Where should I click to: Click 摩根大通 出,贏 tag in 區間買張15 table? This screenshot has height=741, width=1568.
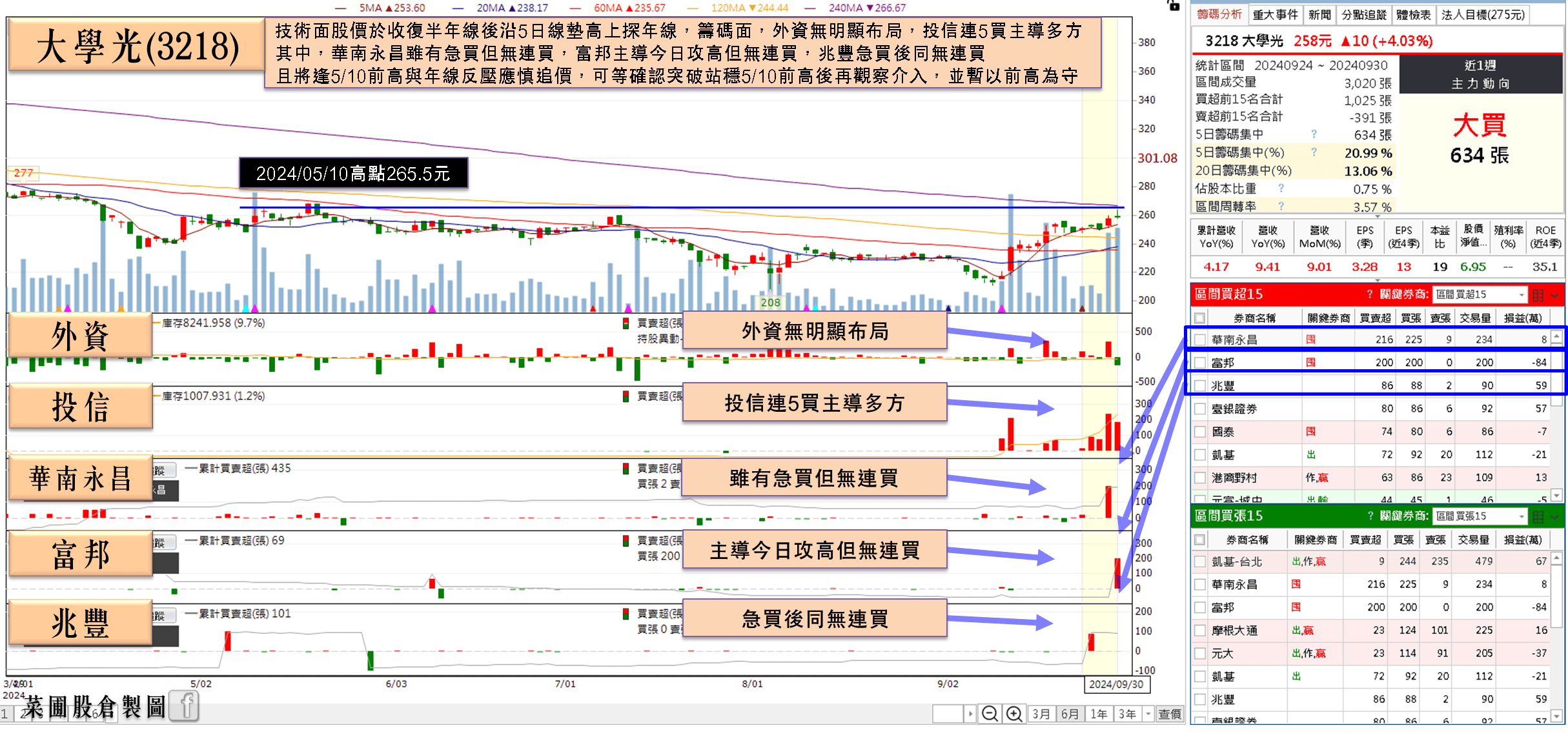pyautogui.click(x=1302, y=631)
